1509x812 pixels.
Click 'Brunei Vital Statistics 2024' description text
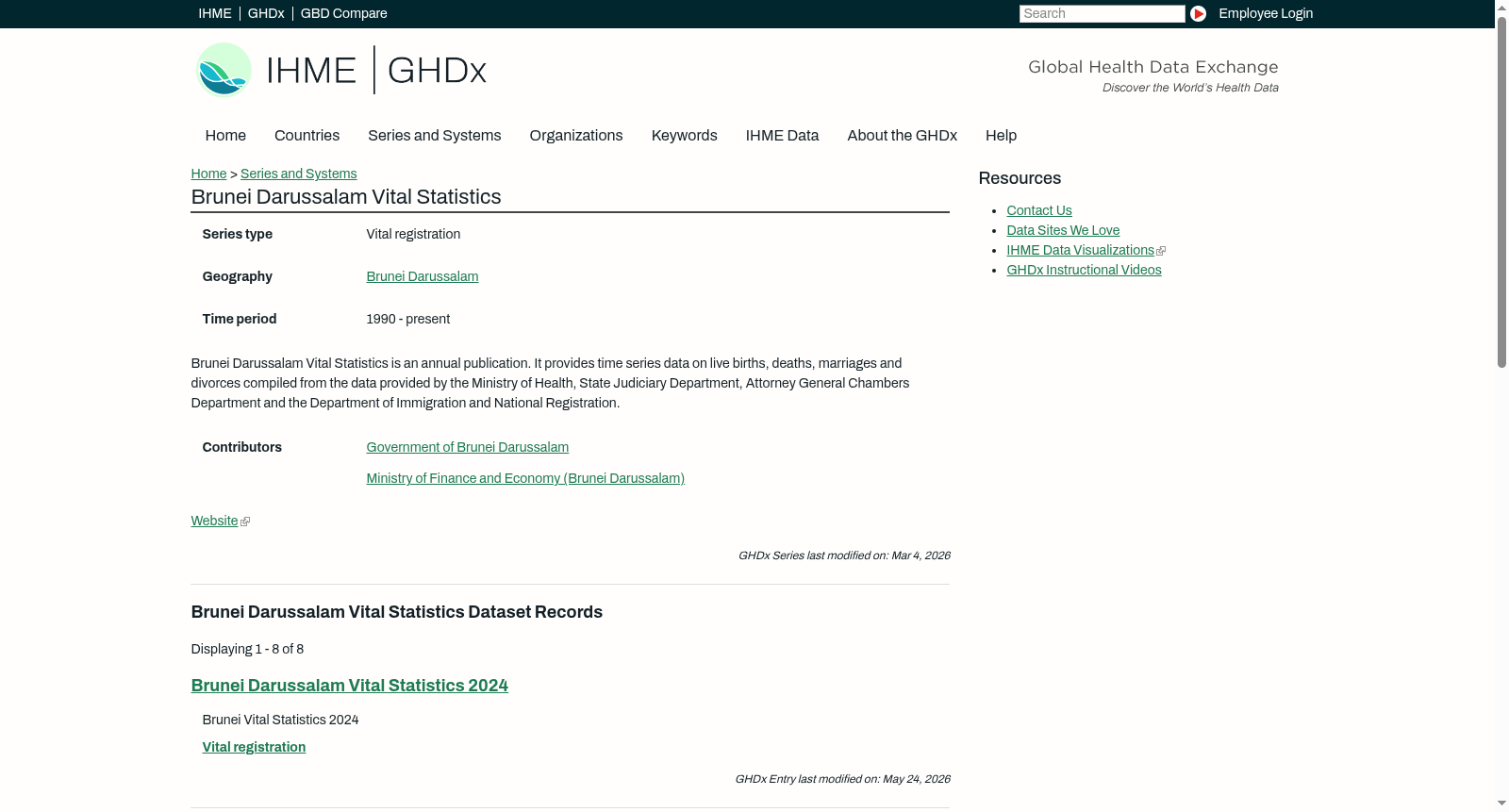click(280, 720)
